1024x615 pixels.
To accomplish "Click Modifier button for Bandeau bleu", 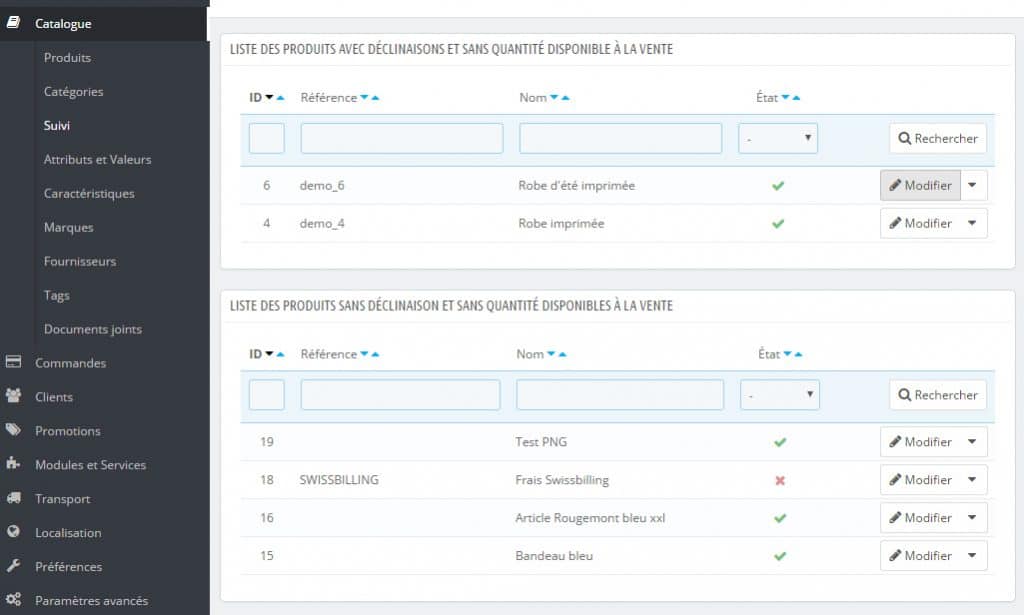I will pyautogui.click(x=920, y=556).
